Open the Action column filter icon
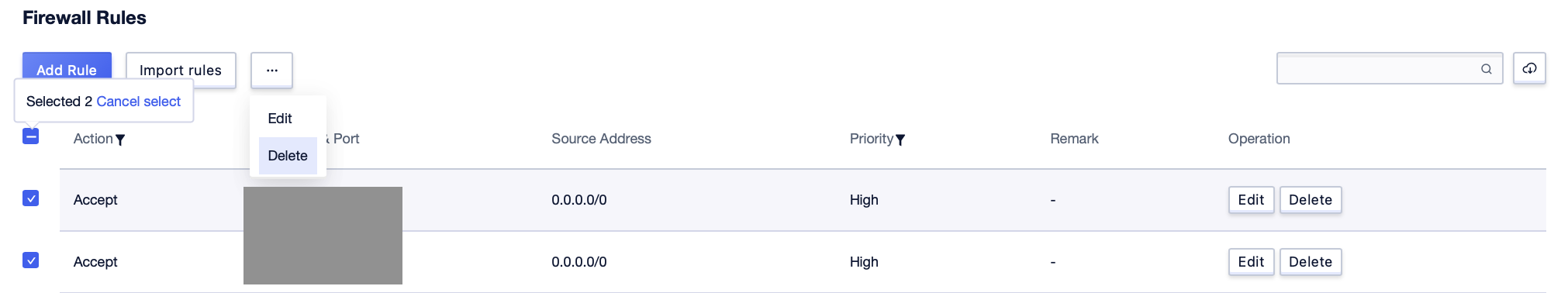This screenshot has width=1568, height=293. point(120,140)
